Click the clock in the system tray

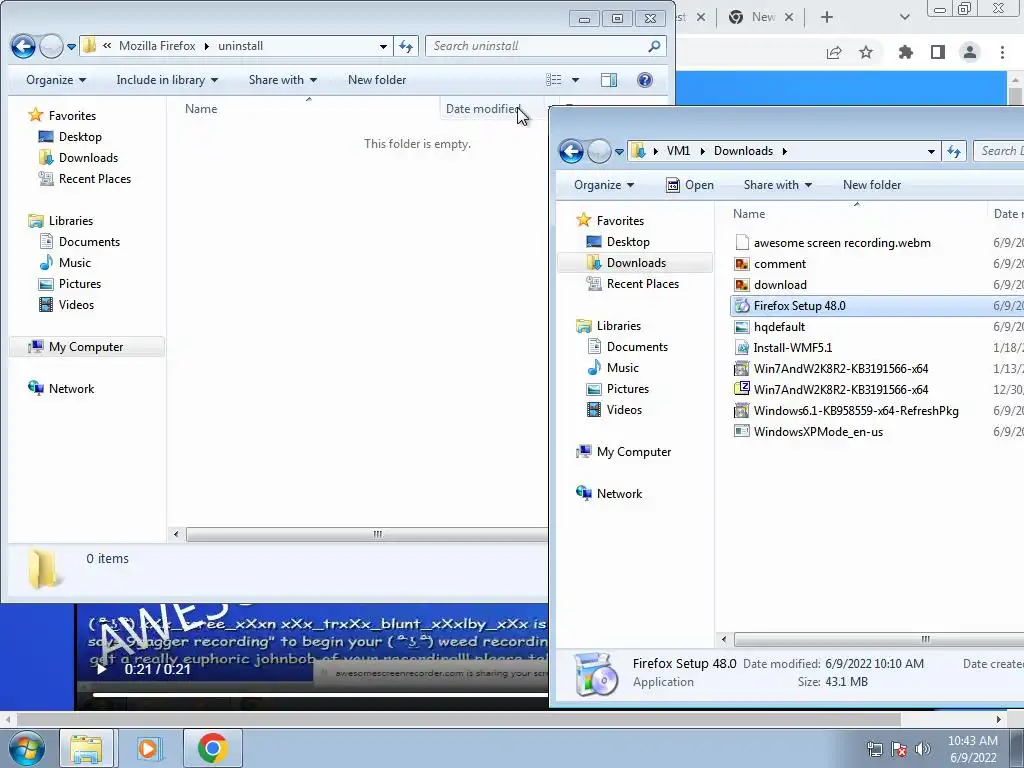pyautogui.click(x=973, y=749)
